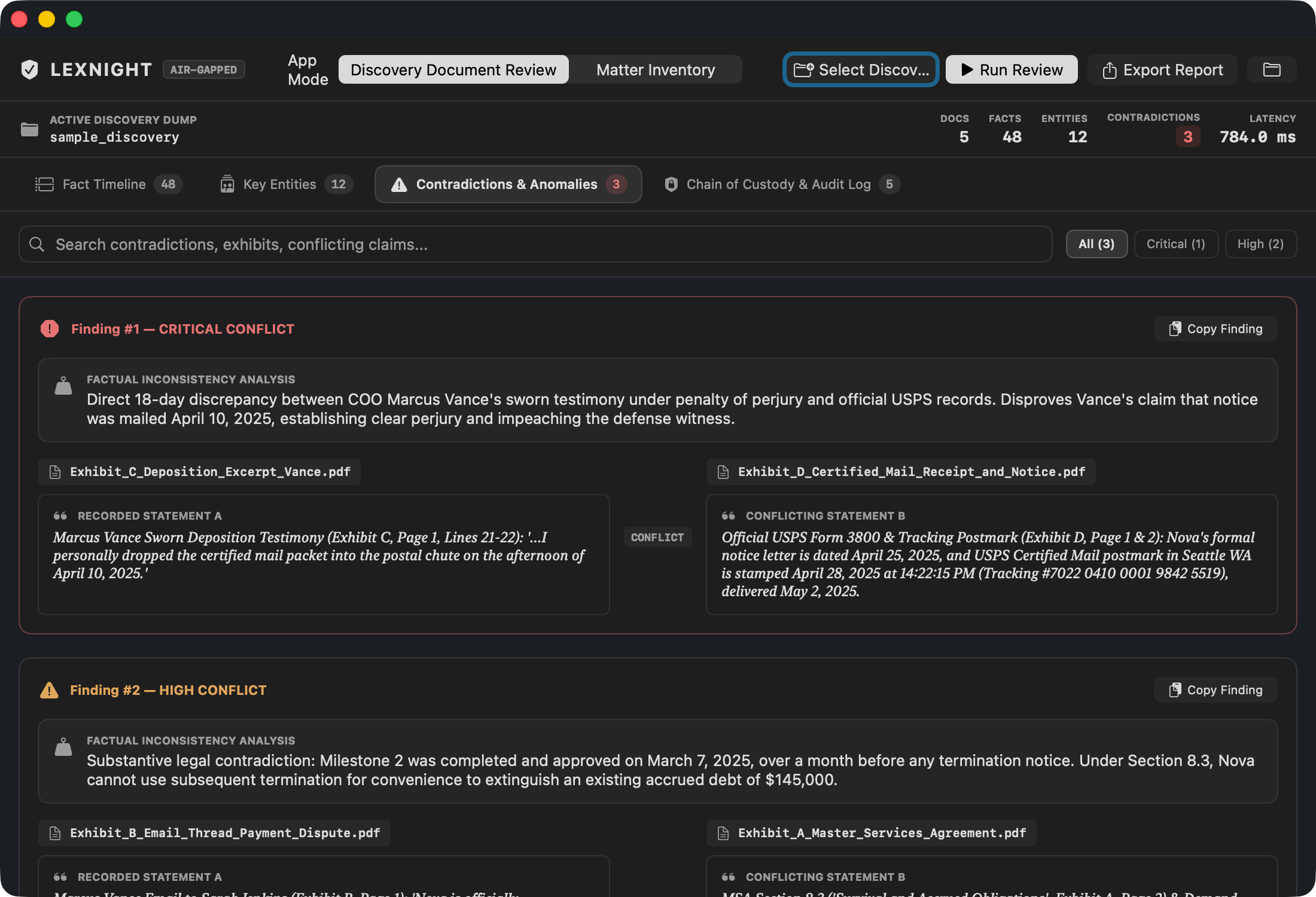Click the document icon beside Exhibit_B_Email_Thread
Image resolution: width=1316 pixels, height=897 pixels.
tap(55, 834)
